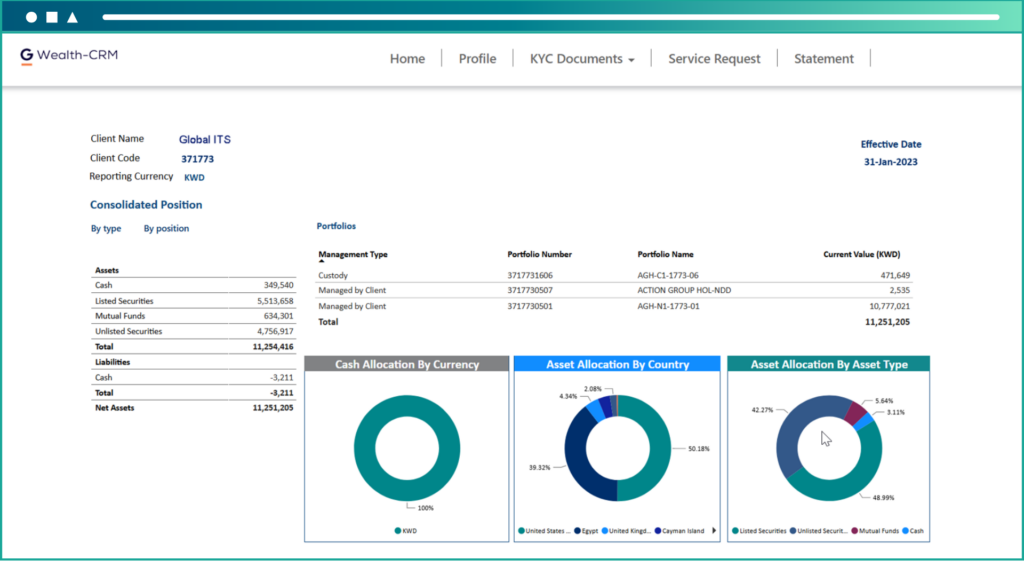Click the Mutual Funds legend marker
This screenshot has height=576, width=1024.
click(856, 531)
